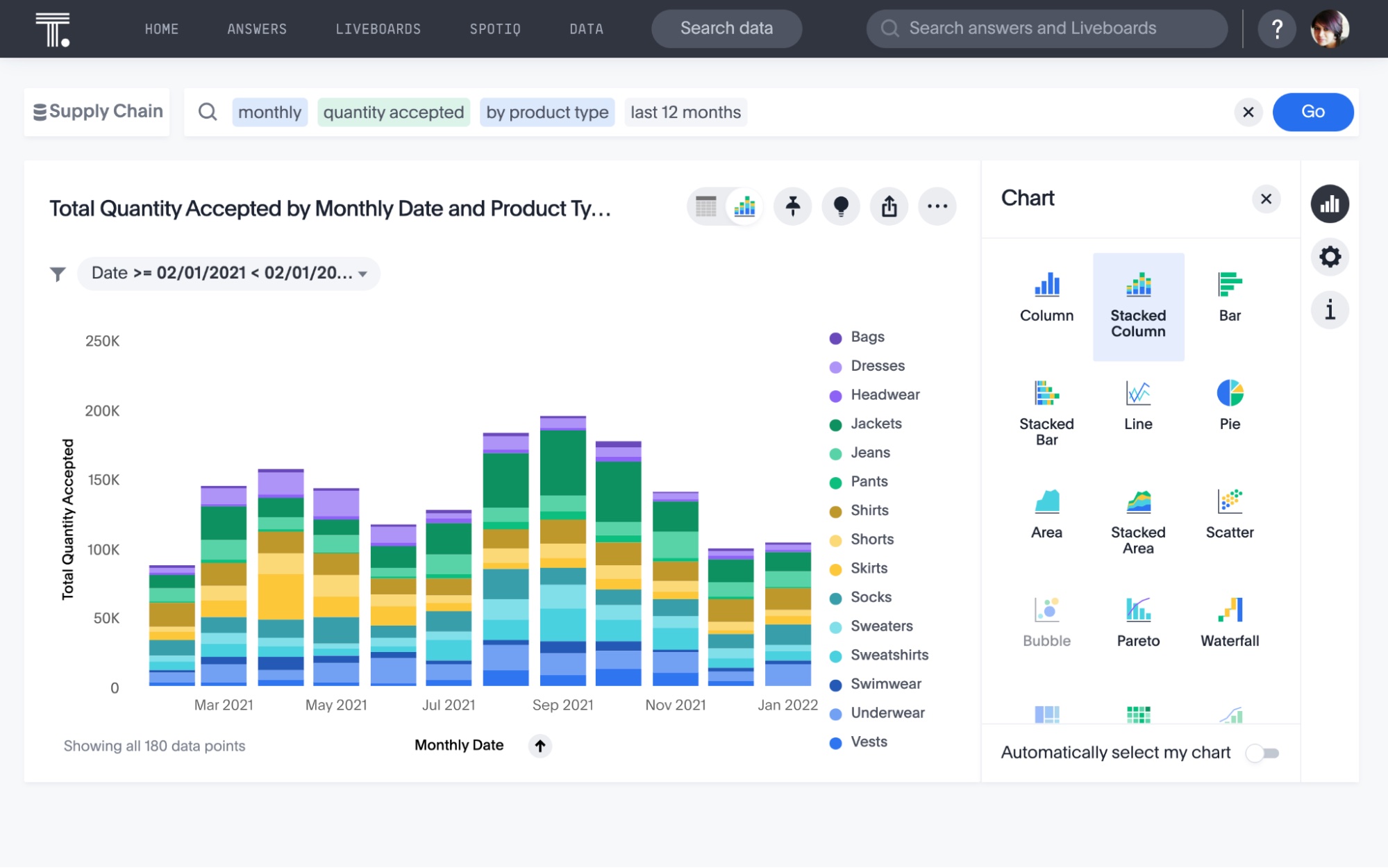Open the more options menu on chart

[938, 205]
